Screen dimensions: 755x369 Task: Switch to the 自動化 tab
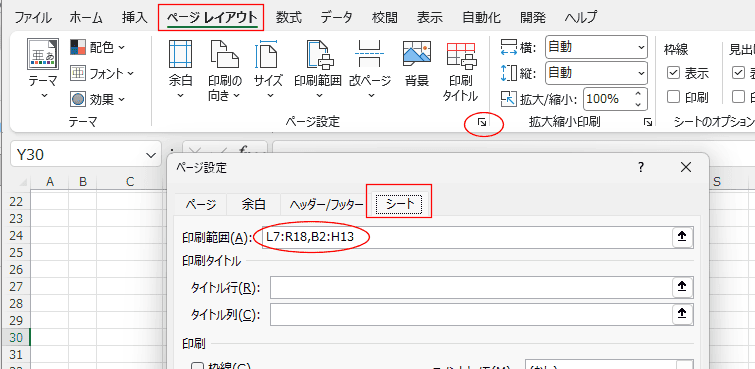(482, 18)
